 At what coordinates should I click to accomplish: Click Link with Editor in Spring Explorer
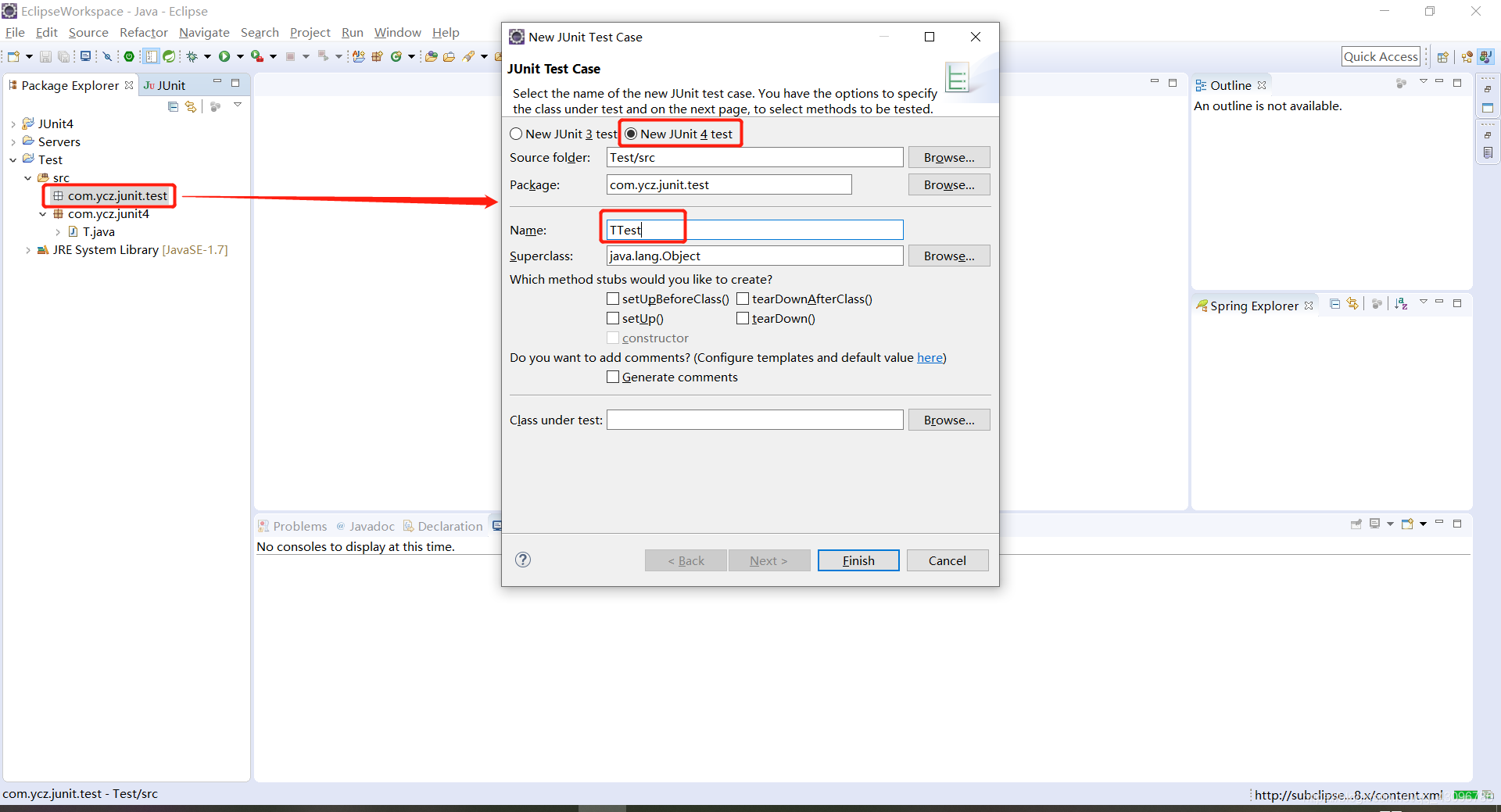1352,303
